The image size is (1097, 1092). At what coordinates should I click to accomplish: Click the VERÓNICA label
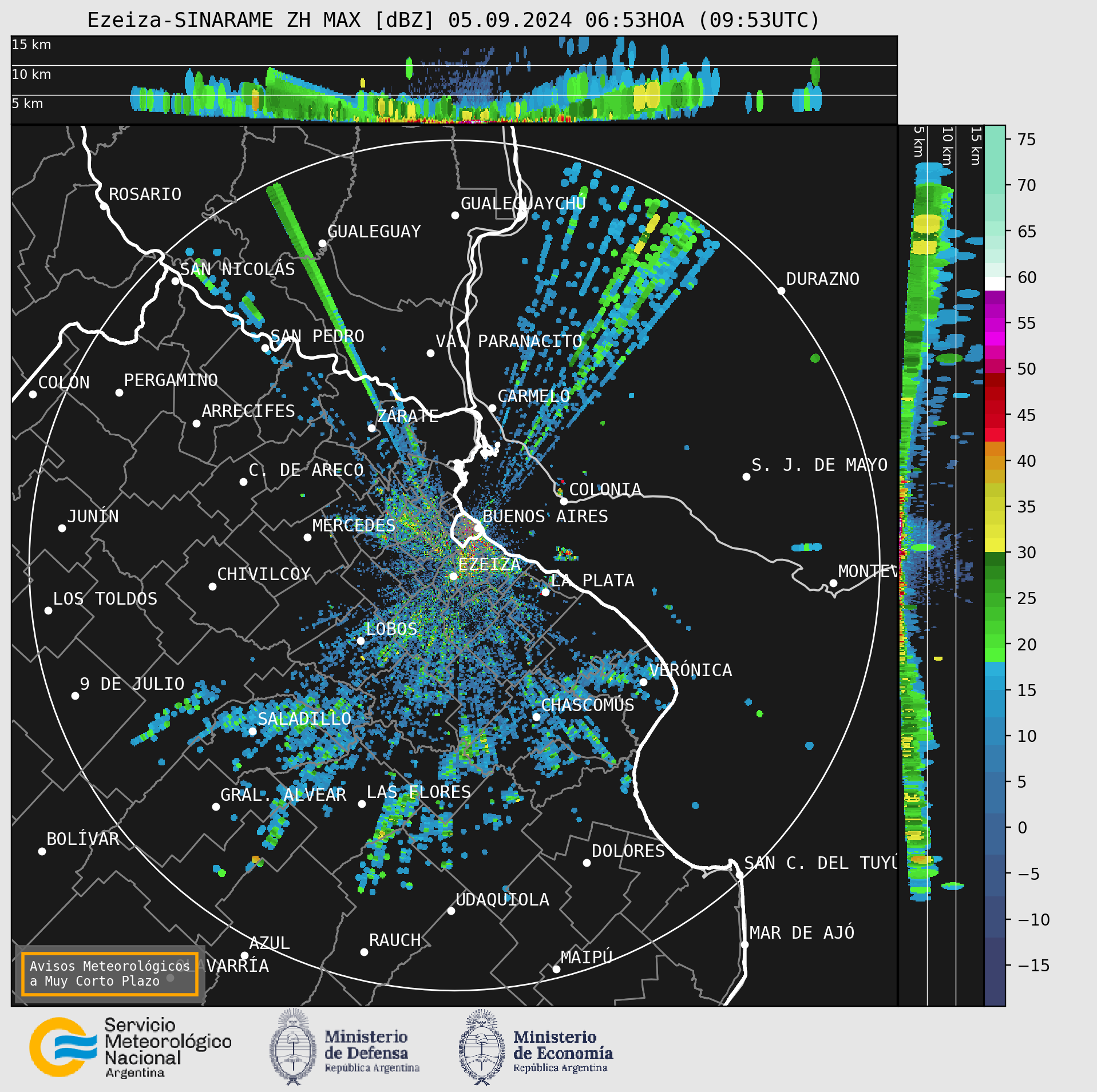point(691,670)
